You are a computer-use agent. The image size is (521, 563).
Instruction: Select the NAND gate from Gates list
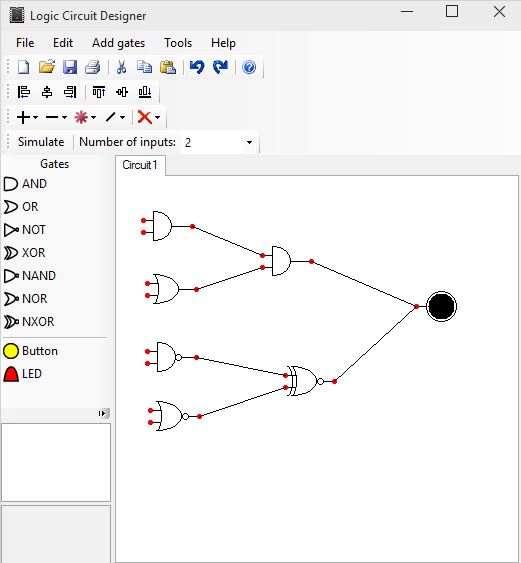[x=30, y=276]
